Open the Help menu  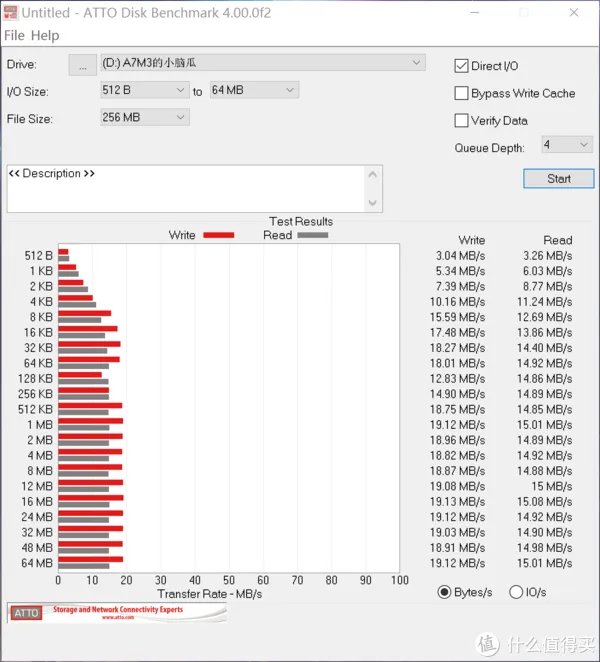[45, 35]
